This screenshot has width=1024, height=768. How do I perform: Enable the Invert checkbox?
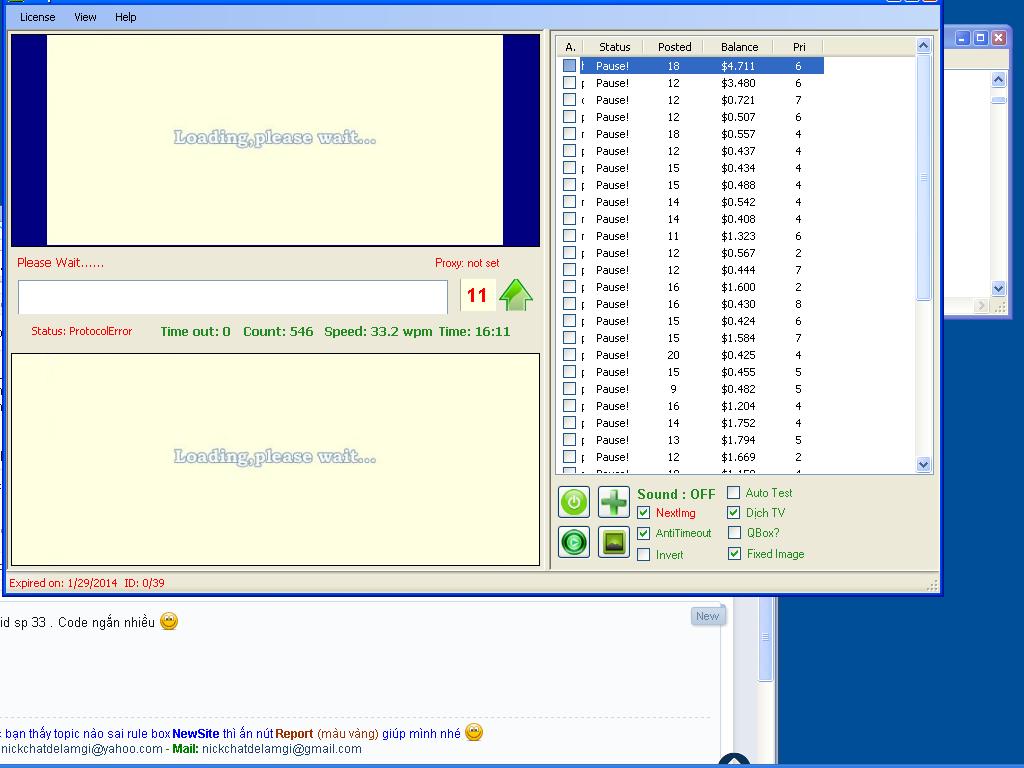click(644, 555)
